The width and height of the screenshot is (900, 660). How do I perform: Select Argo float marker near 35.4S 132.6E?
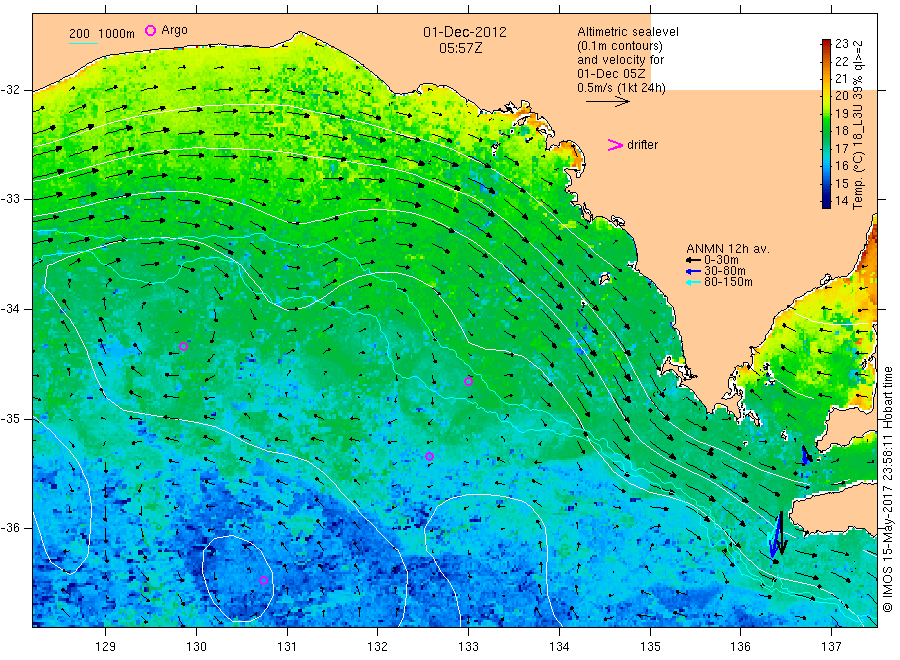429,457
